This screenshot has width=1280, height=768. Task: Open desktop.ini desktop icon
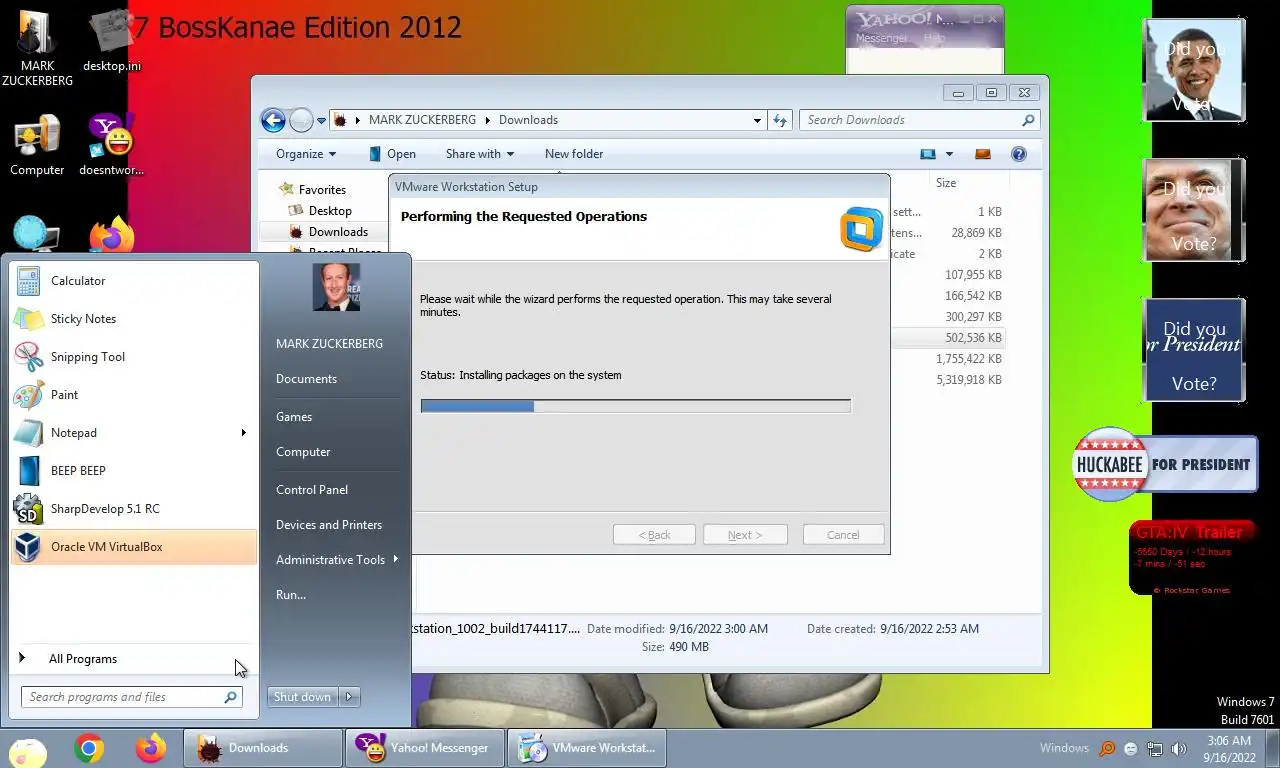coord(112,40)
